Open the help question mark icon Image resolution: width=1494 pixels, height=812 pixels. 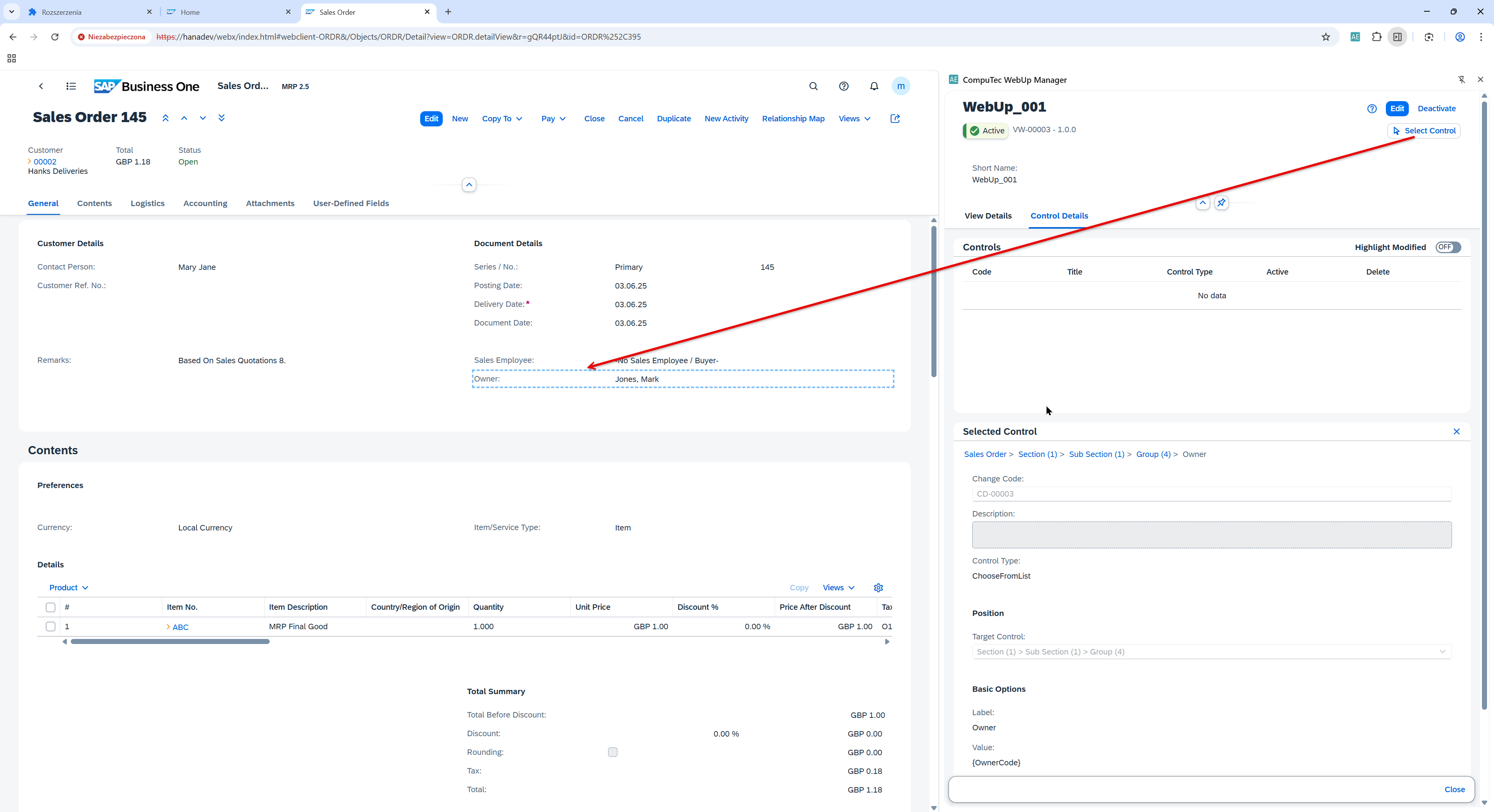pyautogui.click(x=843, y=86)
